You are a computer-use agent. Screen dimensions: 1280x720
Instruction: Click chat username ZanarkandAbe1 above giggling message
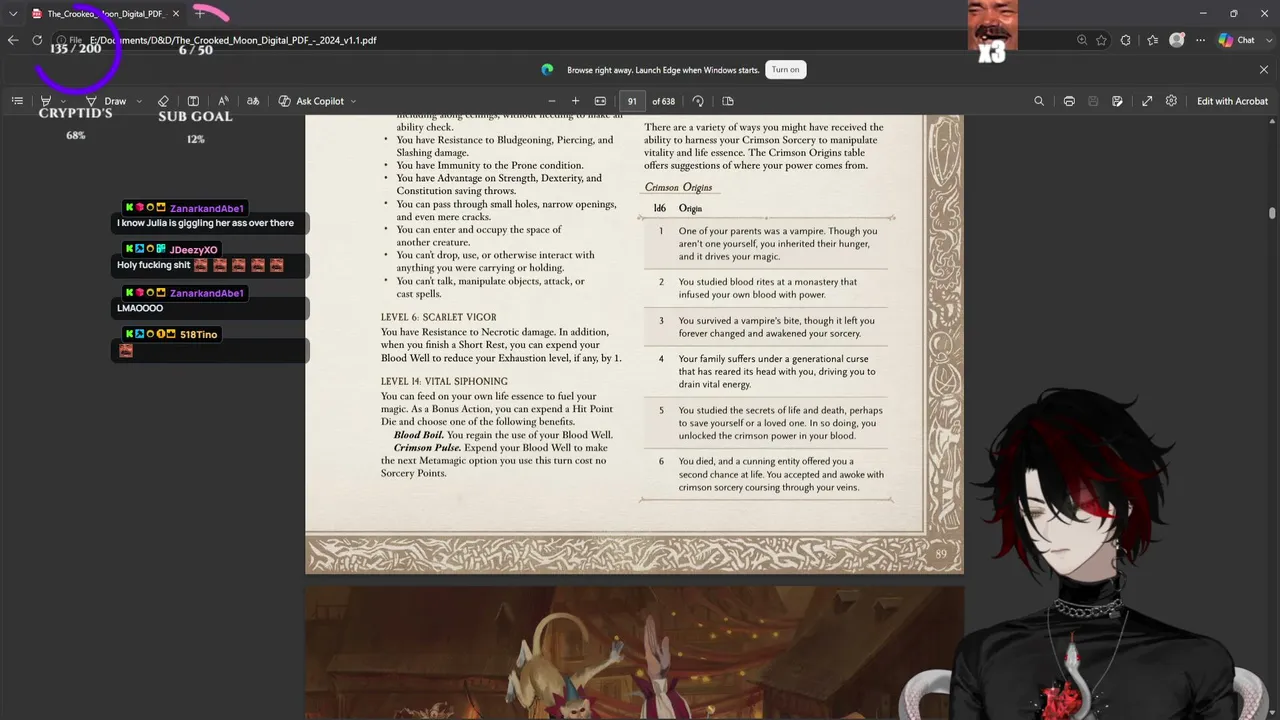pyautogui.click(x=207, y=208)
